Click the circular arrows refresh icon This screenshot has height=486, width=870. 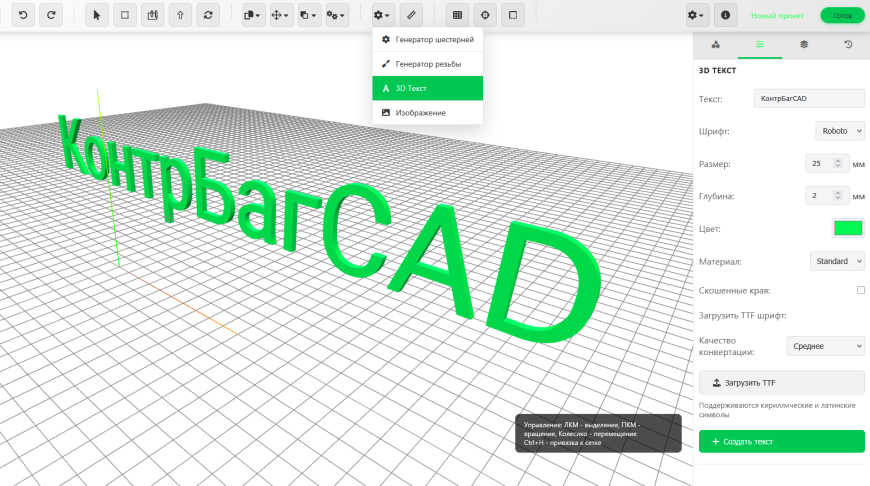coord(208,15)
